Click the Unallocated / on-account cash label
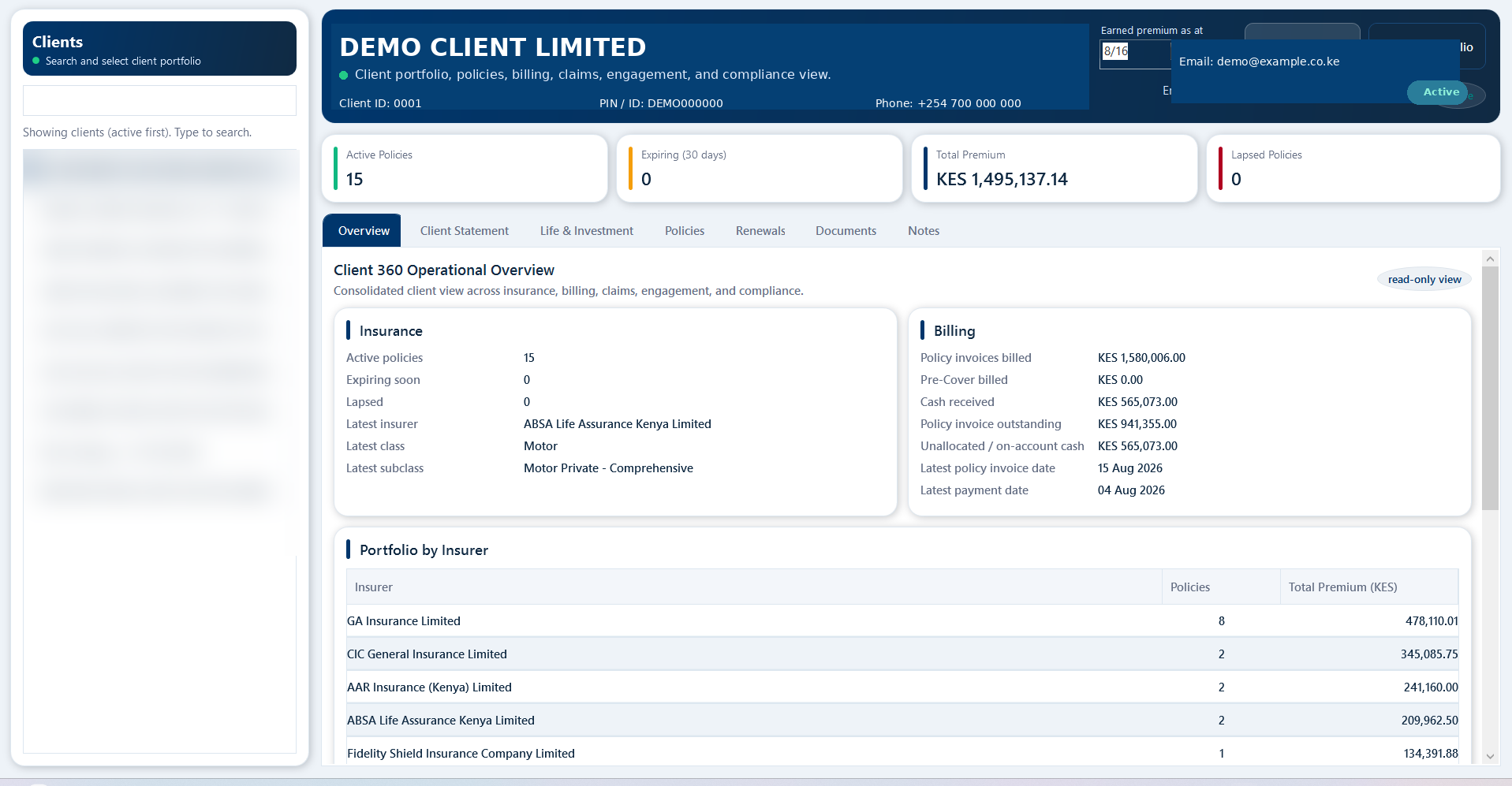This screenshot has width=1512, height=786. tap(1002, 446)
